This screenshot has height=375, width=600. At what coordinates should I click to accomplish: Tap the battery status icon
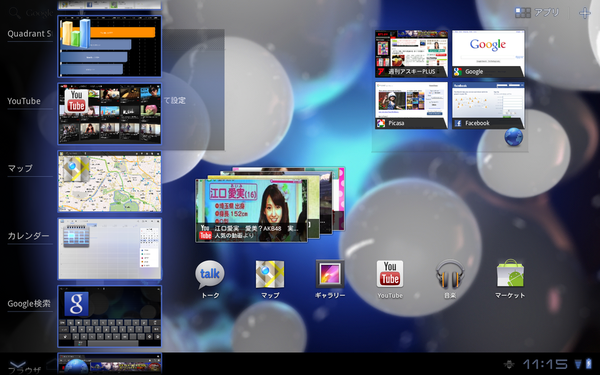coord(588,363)
